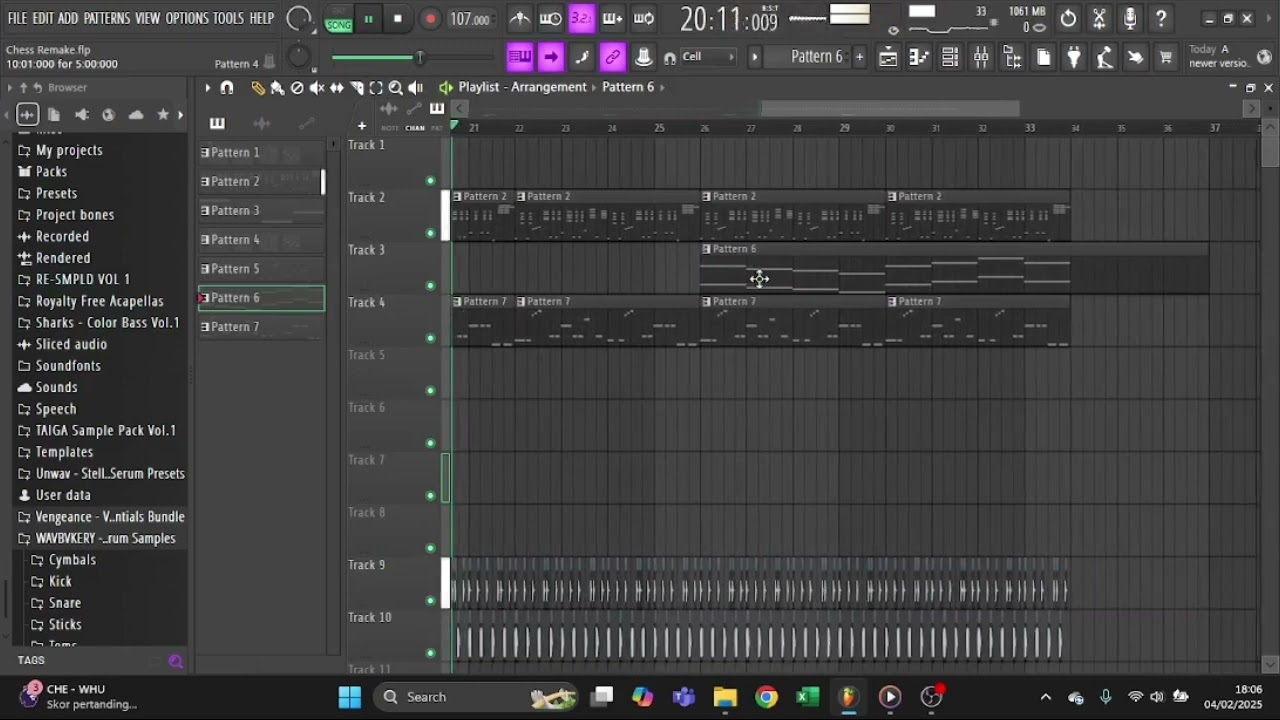Enable wait for input before playing
Screen dimensions: 1280x720
(550, 18)
